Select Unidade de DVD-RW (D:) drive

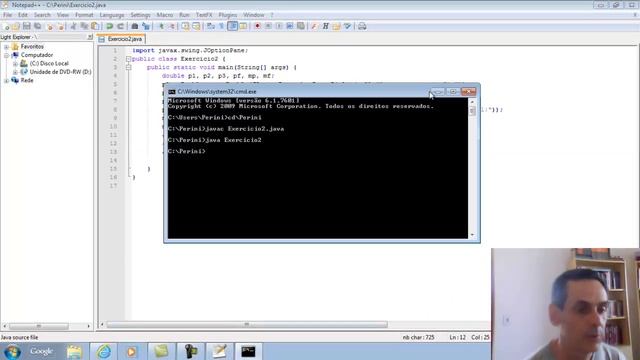pos(60,72)
